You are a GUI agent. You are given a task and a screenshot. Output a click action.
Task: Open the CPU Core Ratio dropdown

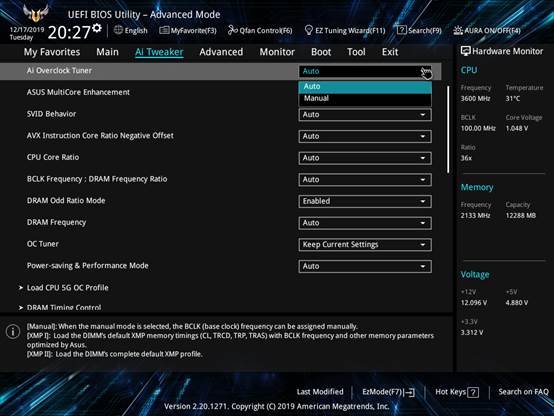pos(365,158)
